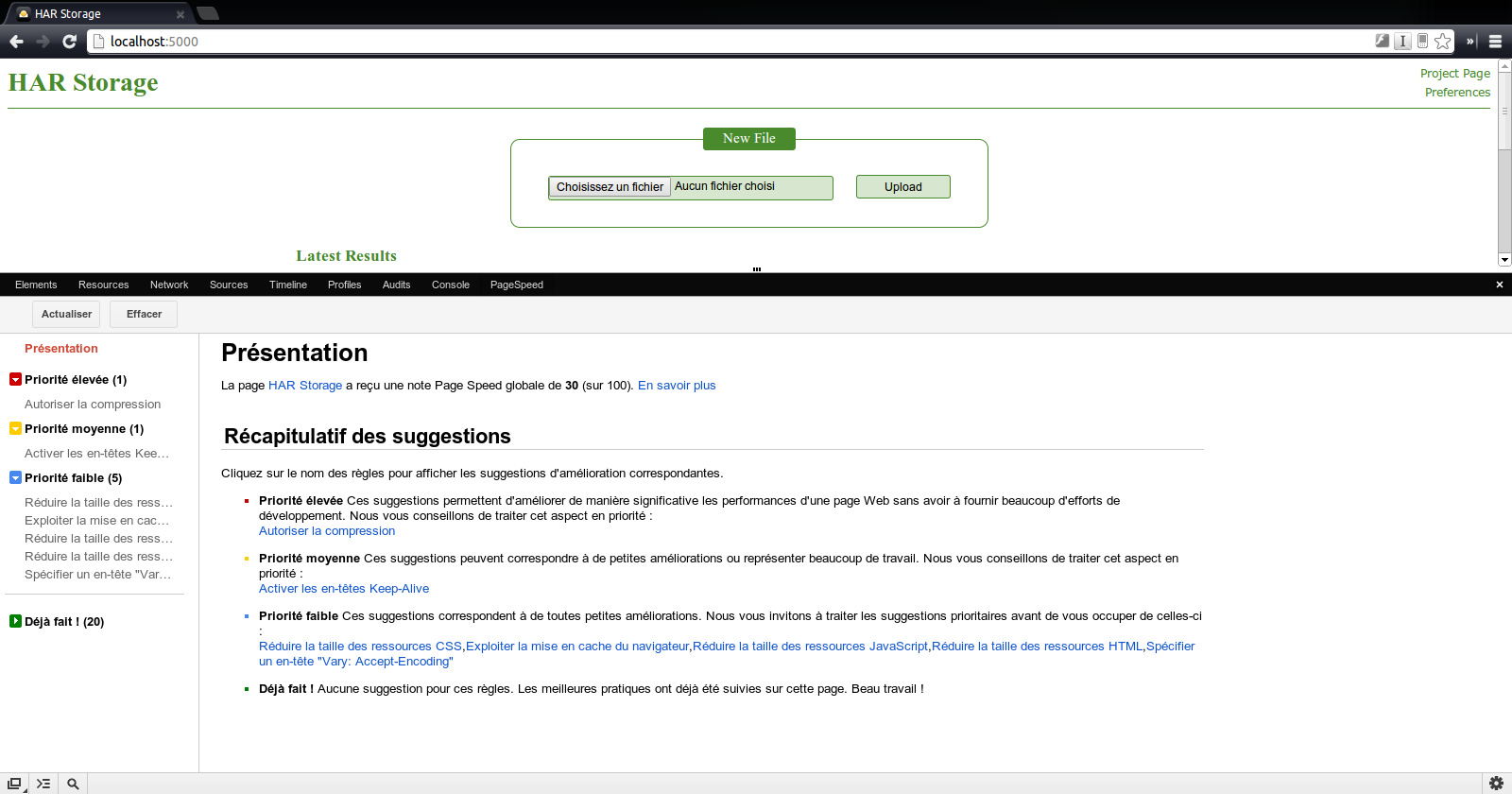
Task: Select Présentation in the sidebar
Action: coord(61,348)
